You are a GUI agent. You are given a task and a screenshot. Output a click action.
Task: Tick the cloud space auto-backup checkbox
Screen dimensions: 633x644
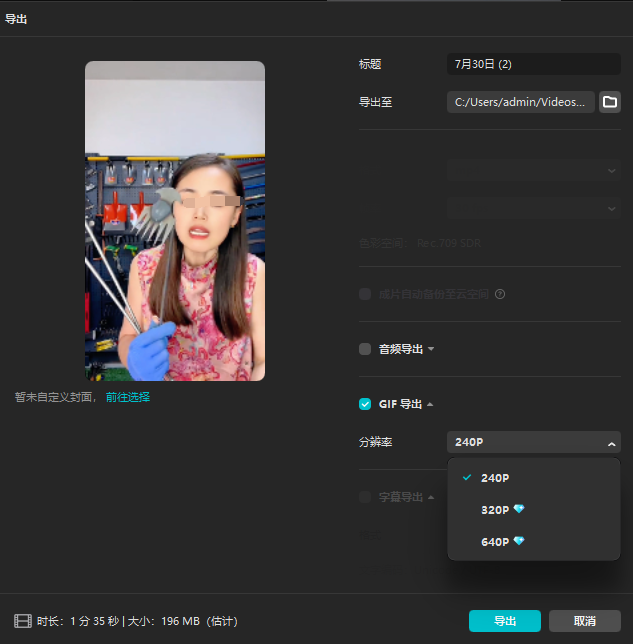point(365,294)
